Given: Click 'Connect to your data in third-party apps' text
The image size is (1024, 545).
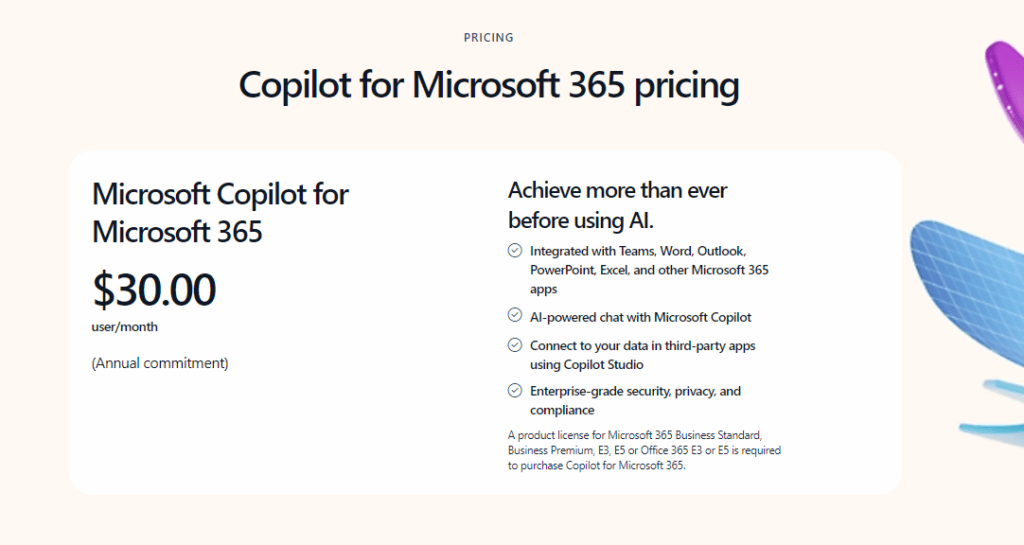Looking at the screenshot, I should 642,346.
